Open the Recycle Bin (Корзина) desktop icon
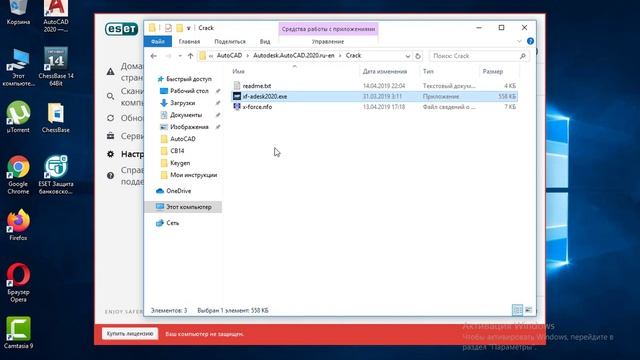640x360 pixels. click(x=18, y=12)
